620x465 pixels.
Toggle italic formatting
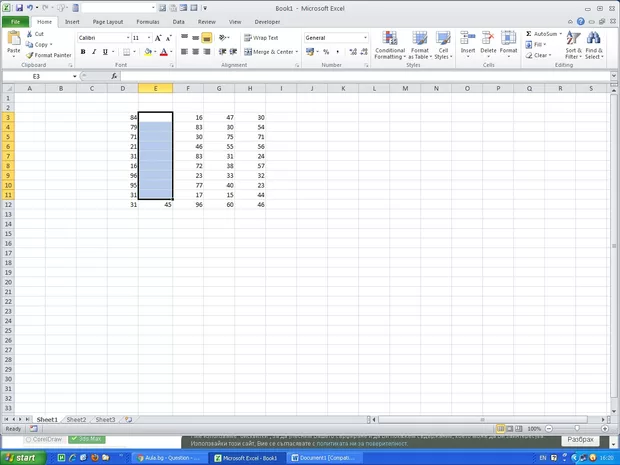click(93, 52)
